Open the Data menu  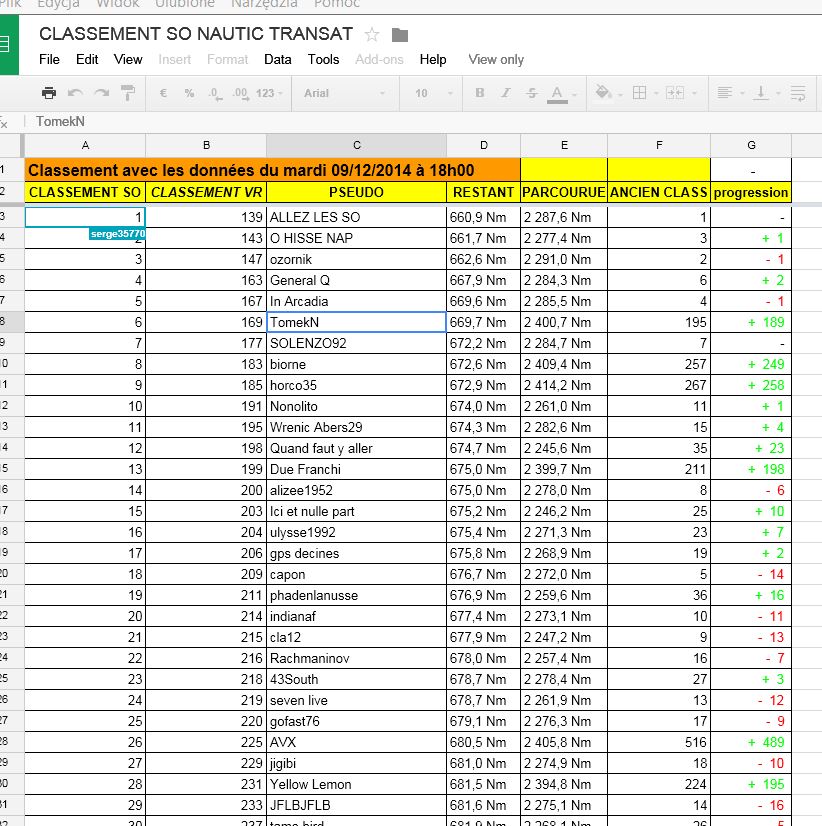(277, 59)
